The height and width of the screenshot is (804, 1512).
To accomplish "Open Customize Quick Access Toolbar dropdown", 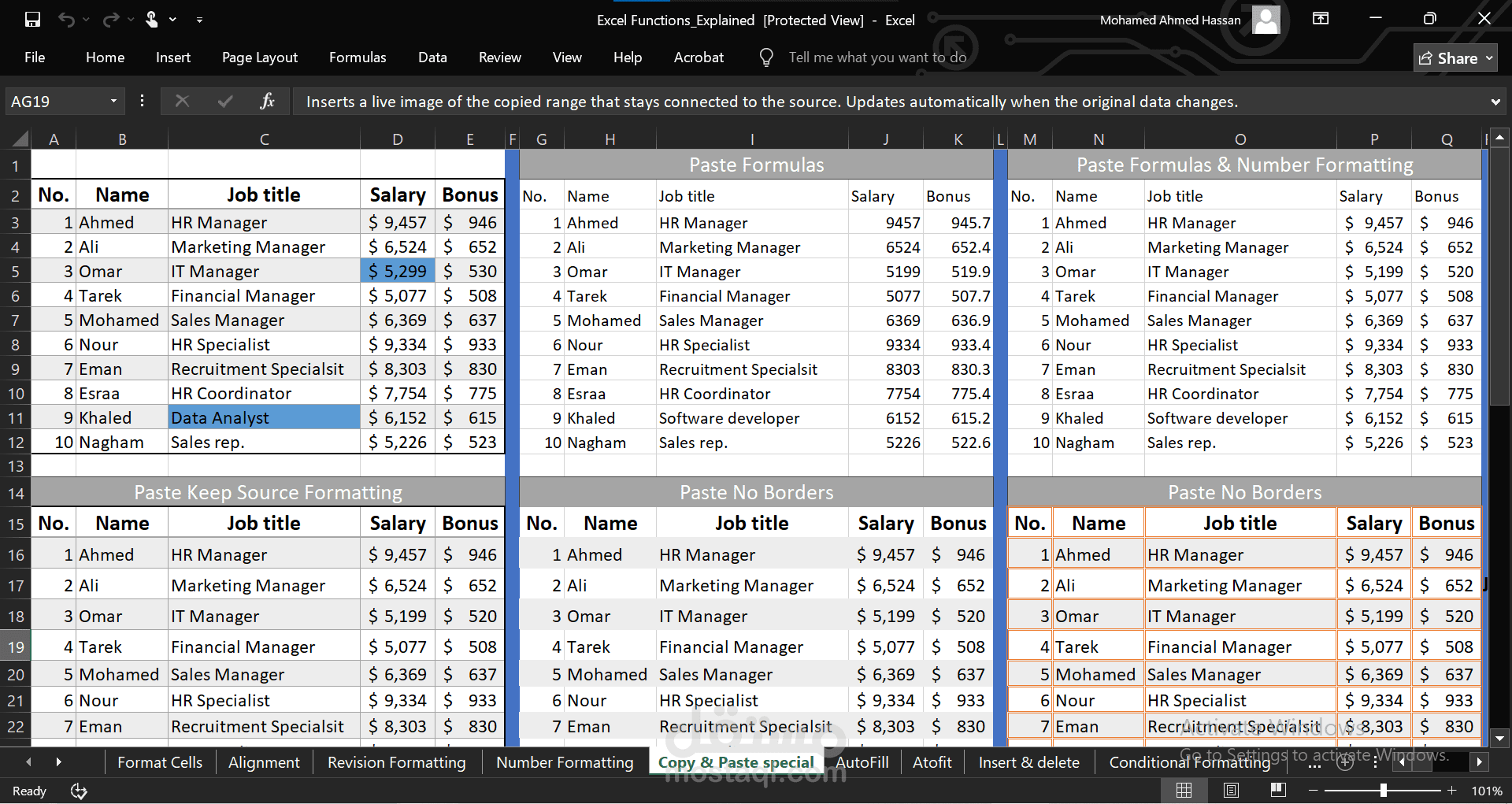I will [199, 20].
